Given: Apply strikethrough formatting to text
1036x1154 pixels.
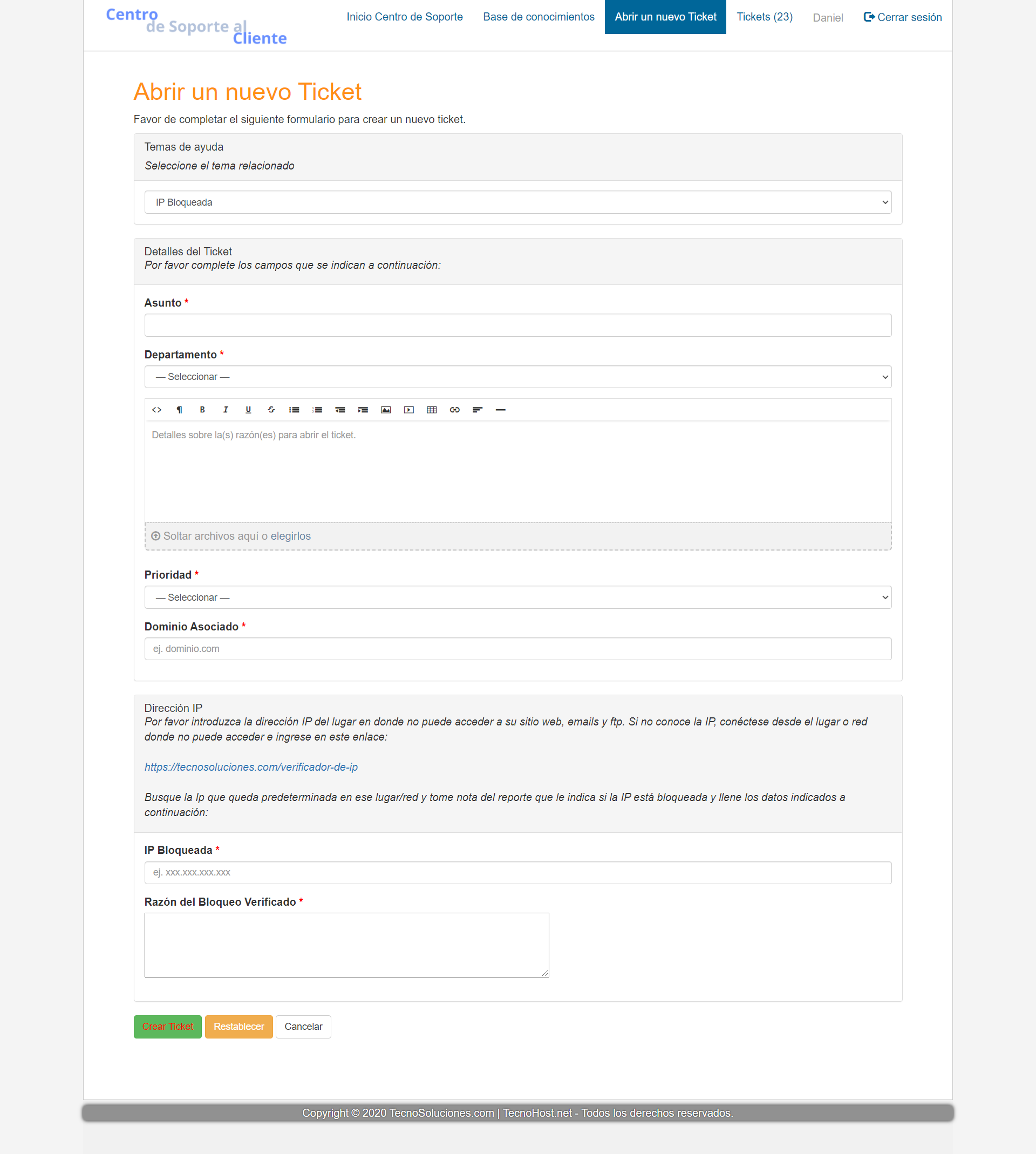Looking at the screenshot, I should point(271,410).
